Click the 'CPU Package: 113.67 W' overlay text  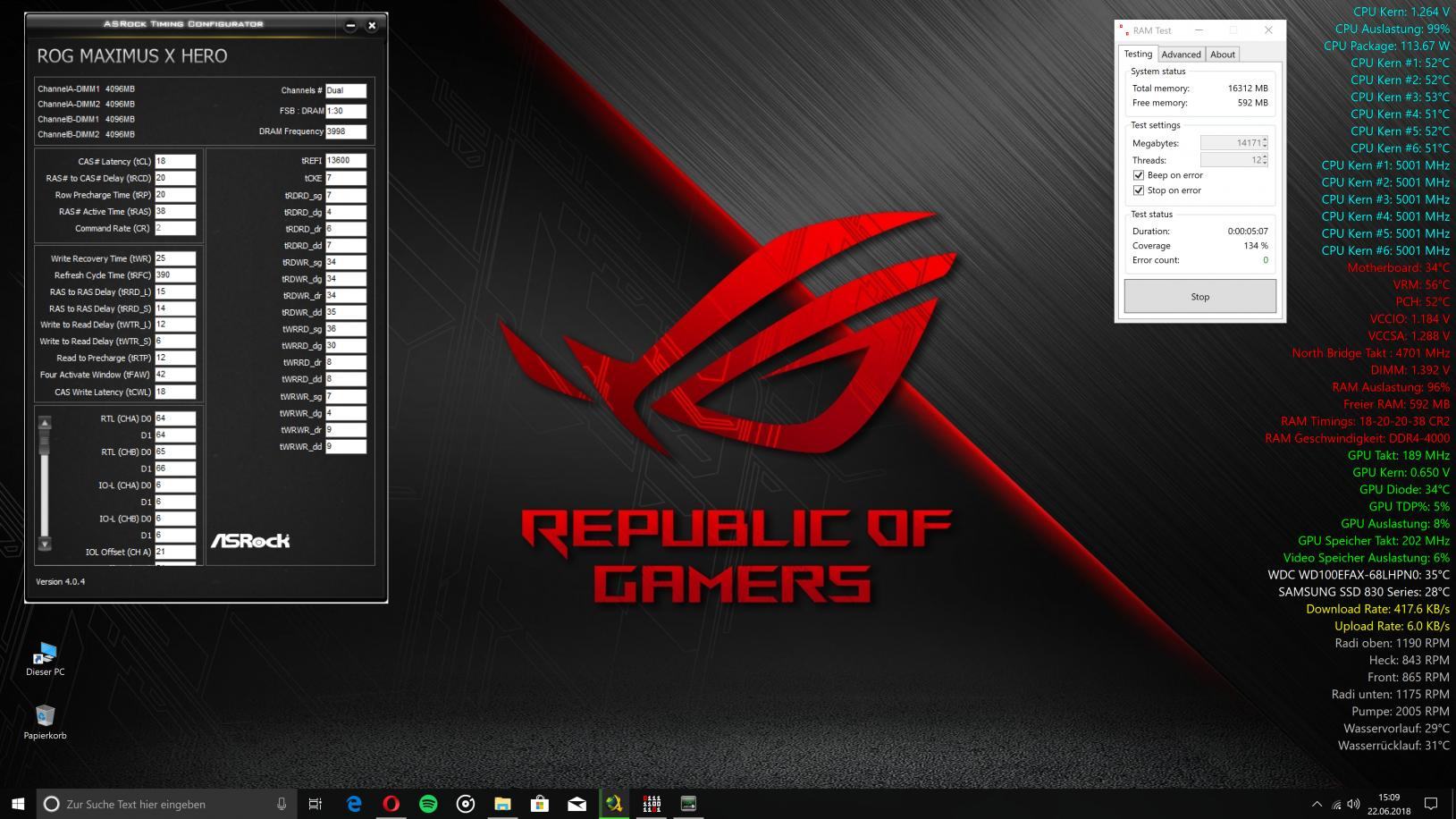pyautogui.click(x=1386, y=46)
